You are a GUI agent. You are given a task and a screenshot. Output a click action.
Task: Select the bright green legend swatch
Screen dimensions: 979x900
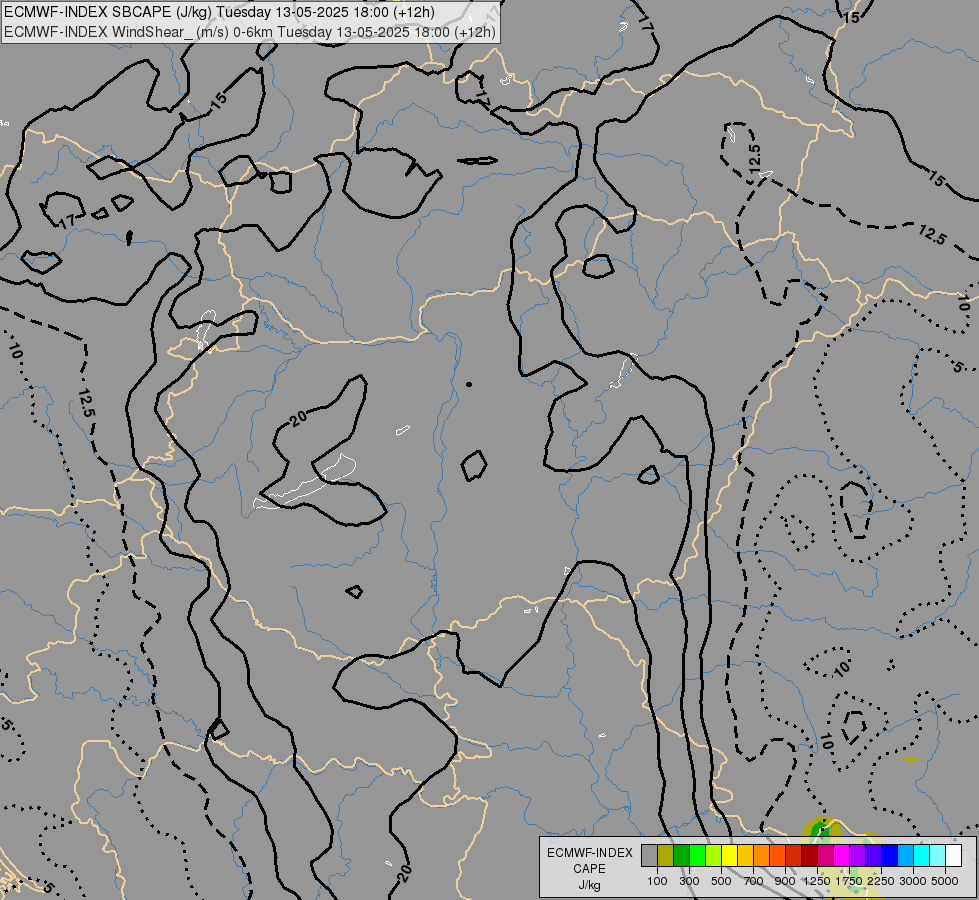[x=697, y=856]
